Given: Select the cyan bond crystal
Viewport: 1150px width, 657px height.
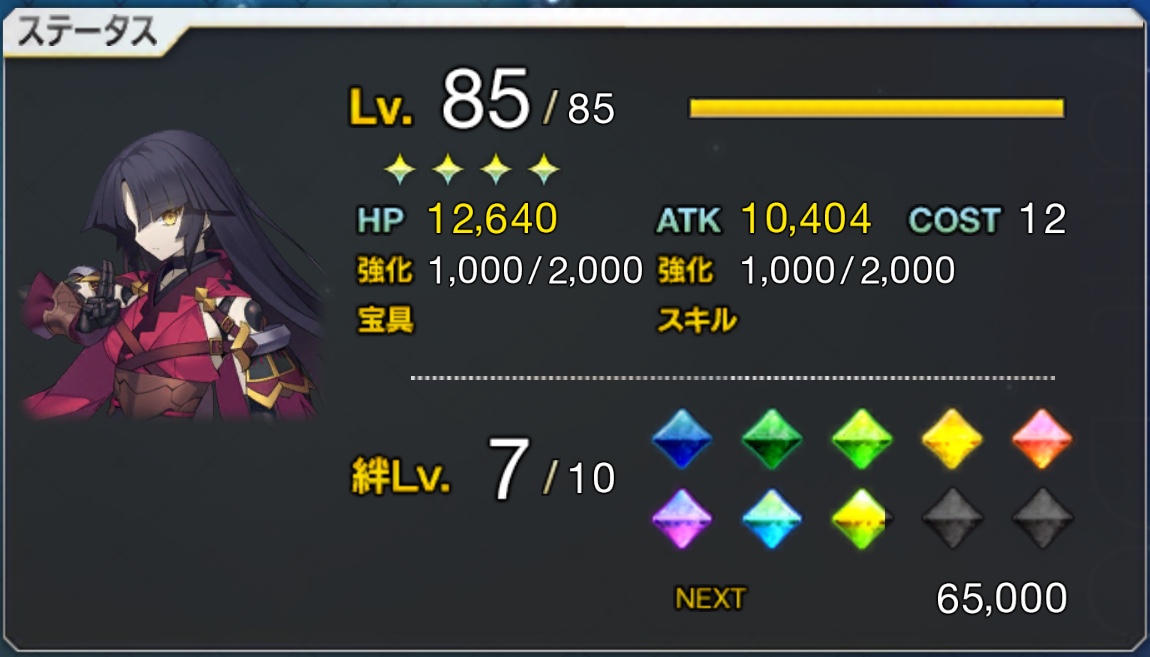Looking at the screenshot, I should (x=772, y=518).
